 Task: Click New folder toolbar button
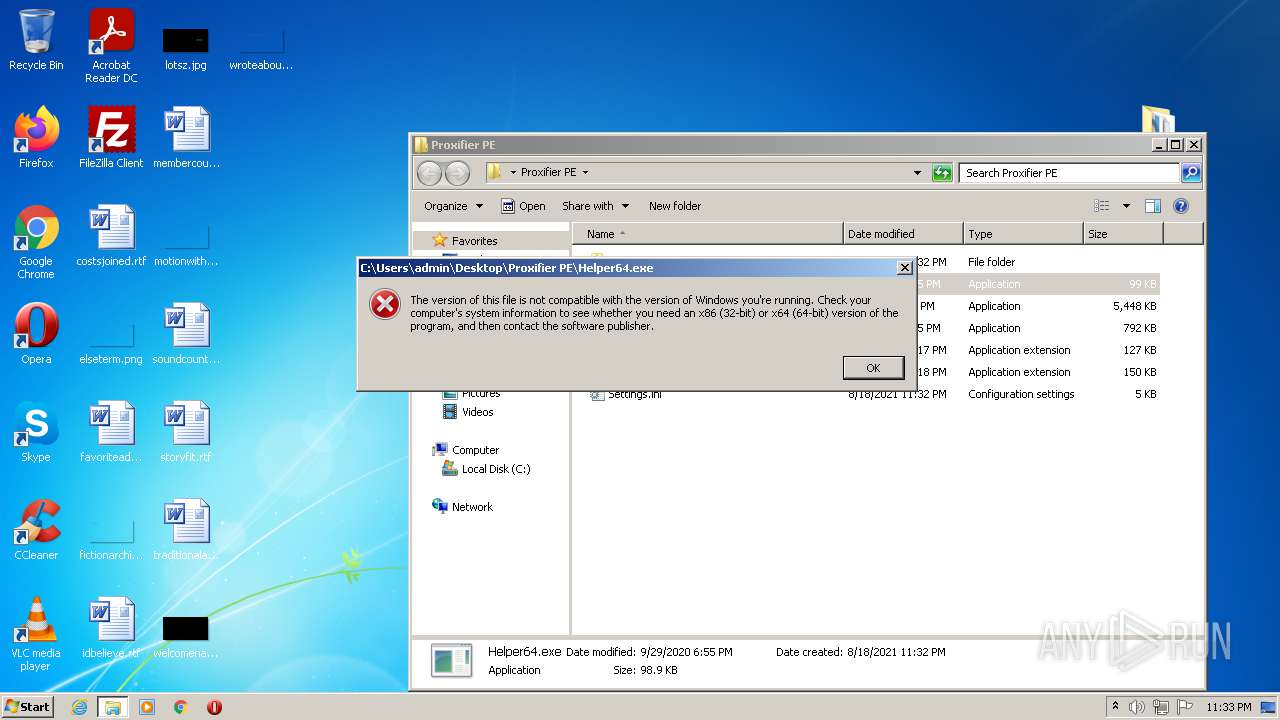coord(675,206)
